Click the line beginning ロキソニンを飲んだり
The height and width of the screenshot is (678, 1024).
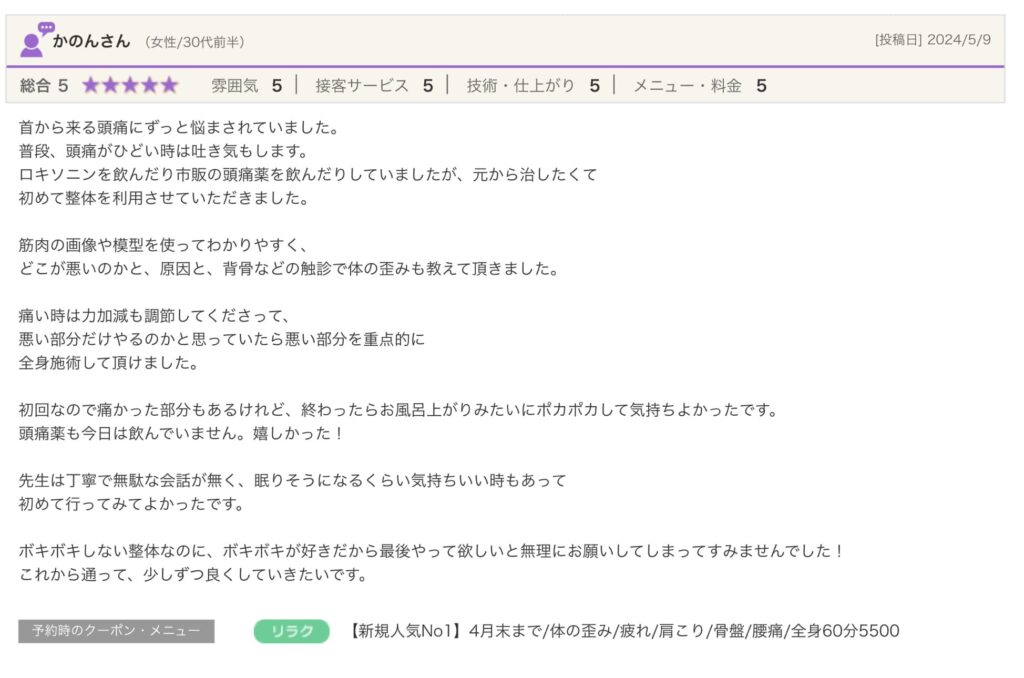[x=308, y=174]
